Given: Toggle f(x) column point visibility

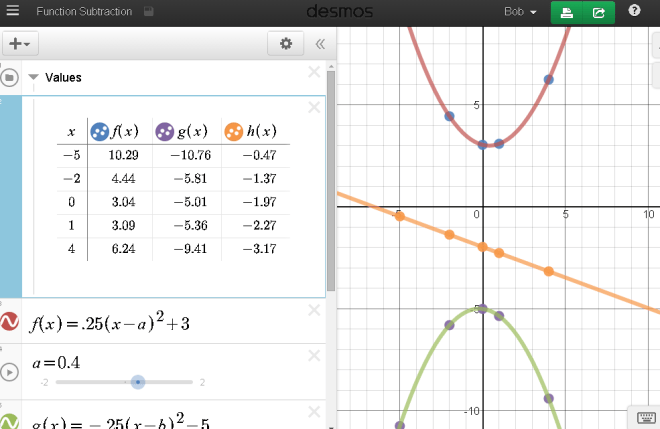Looking at the screenshot, I should point(100,131).
